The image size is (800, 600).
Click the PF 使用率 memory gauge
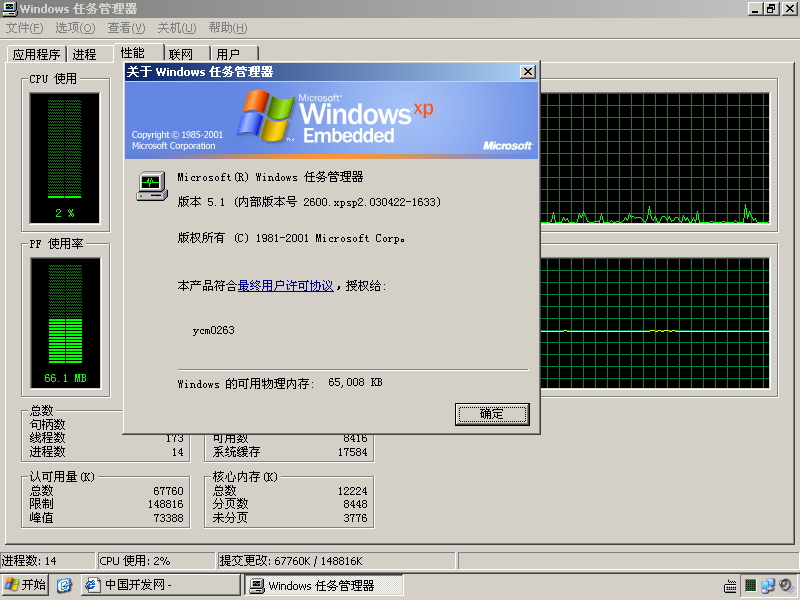(x=65, y=323)
